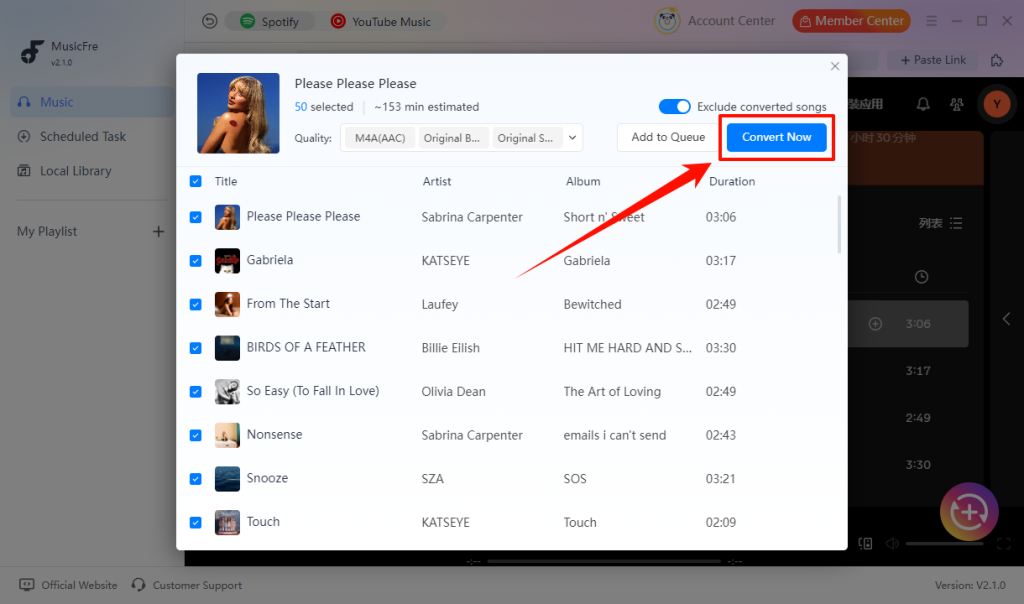Open the M4A(AAC) format selector
This screenshot has height=604, width=1024.
[x=379, y=138]
